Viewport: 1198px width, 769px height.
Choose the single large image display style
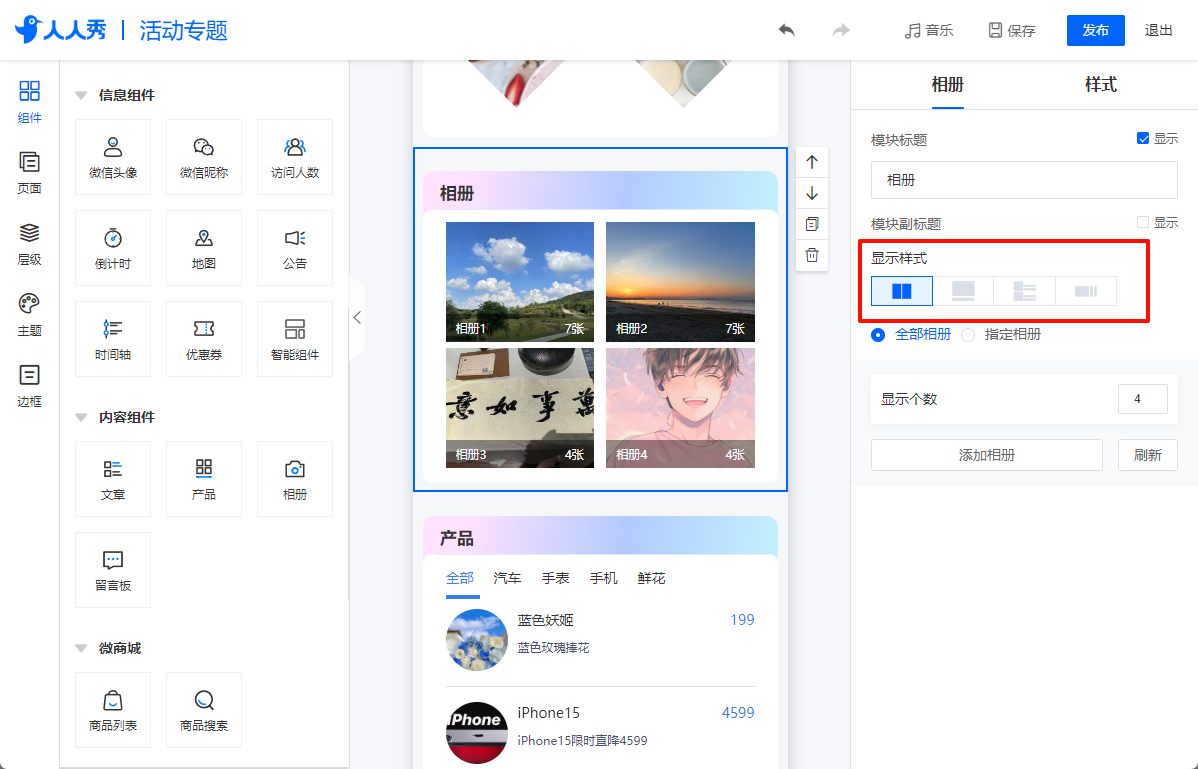(x=963, y=291)
